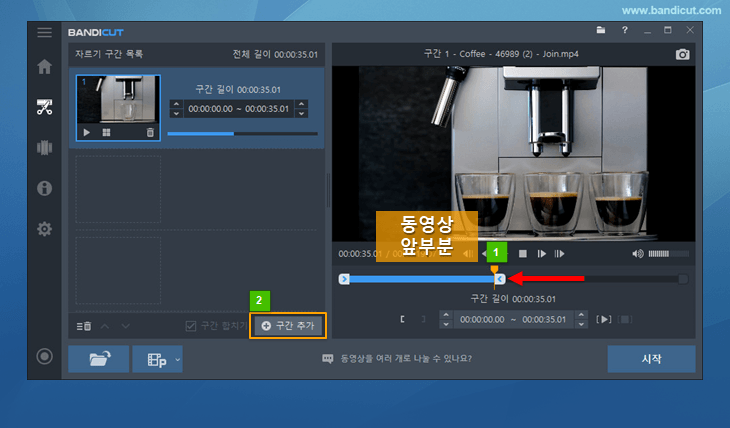Adjust the volume level slider
Screen dimensions: 730x428
tap(669, 254)
